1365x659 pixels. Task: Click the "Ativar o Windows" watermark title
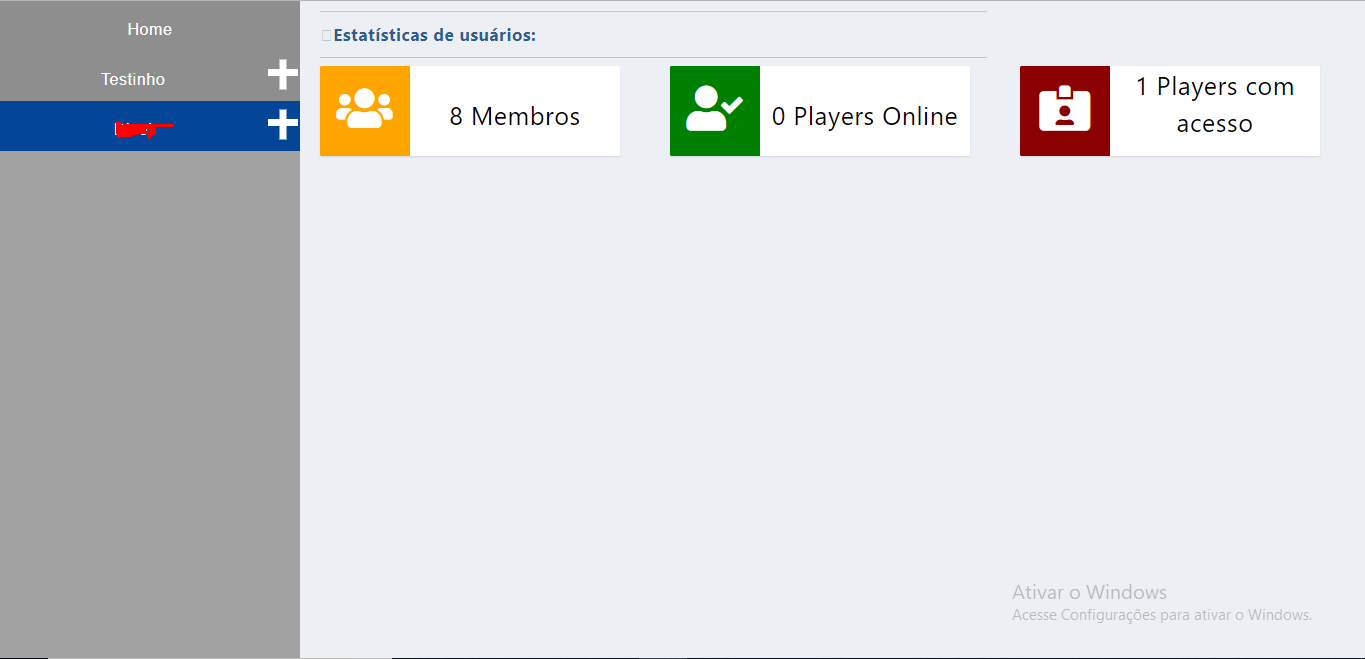[1089, 592]
